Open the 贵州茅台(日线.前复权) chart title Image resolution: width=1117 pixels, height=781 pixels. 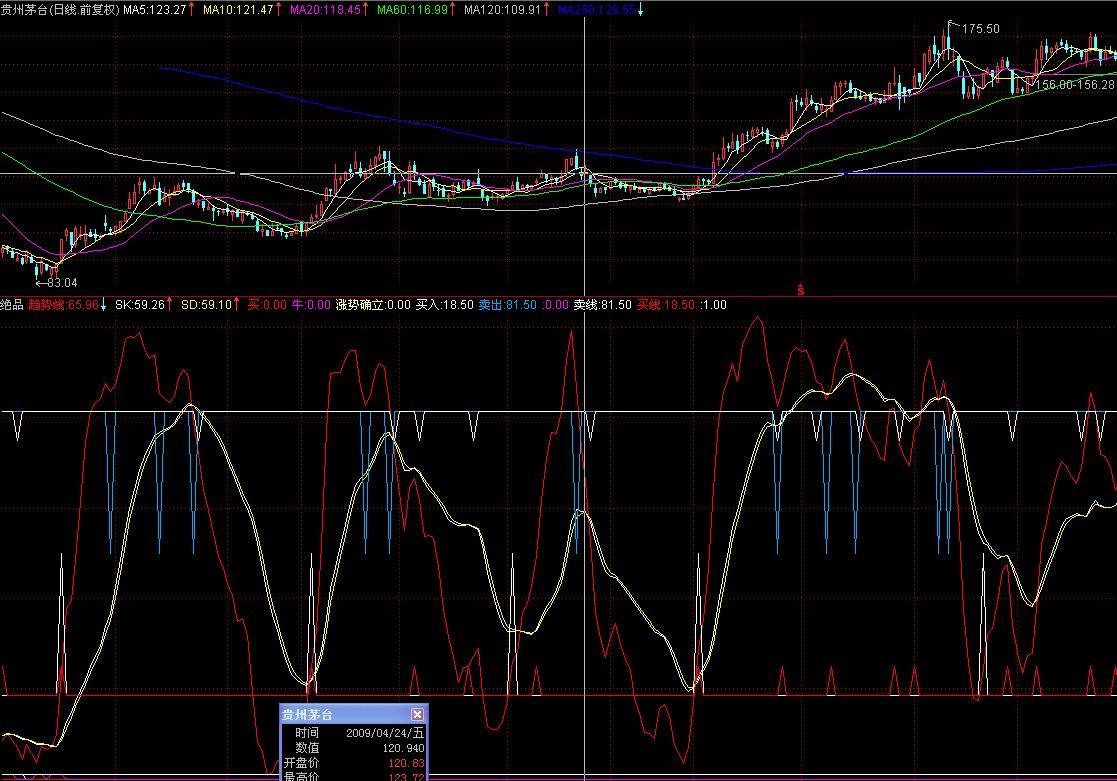click(x=59, y=9)
